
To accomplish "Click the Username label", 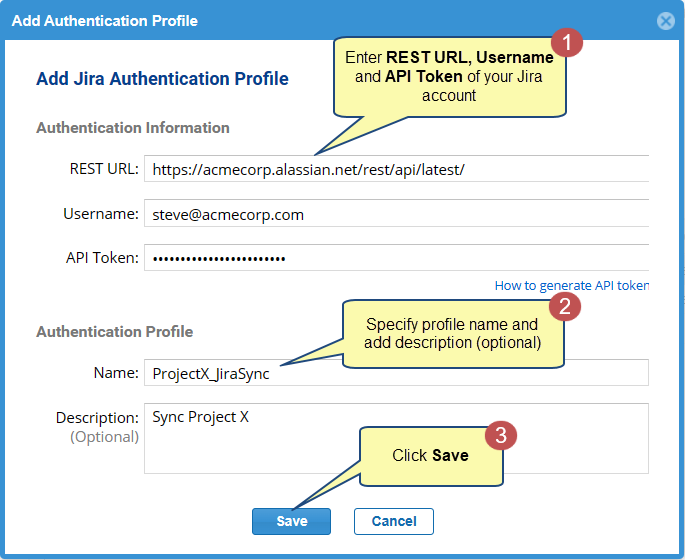I will 101,214.
